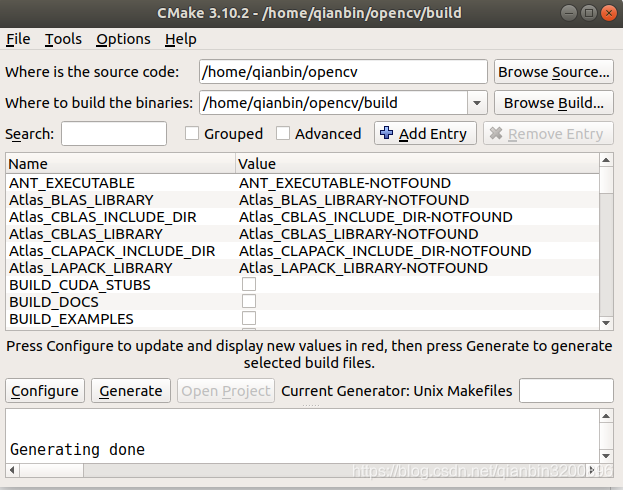Toggle the BUILD_EXAMPLES checkbox
Screen dimensions: 623x490
[x=249, y=318]
